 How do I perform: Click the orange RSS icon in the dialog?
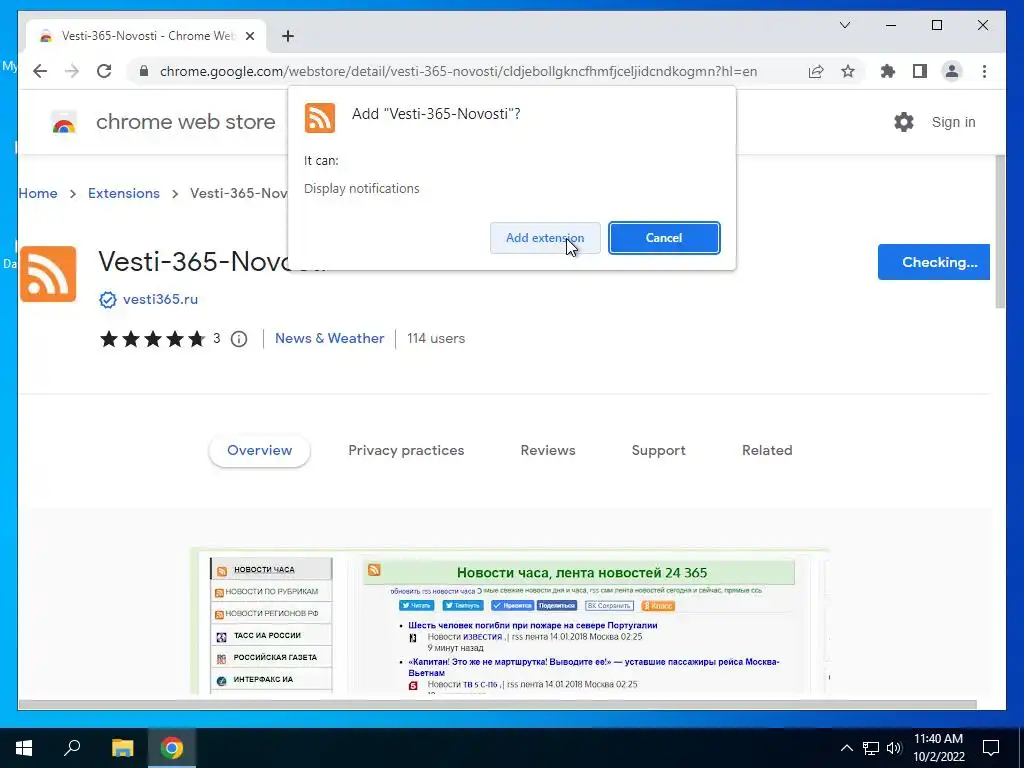pyautogui.click(x=319, y=118)
